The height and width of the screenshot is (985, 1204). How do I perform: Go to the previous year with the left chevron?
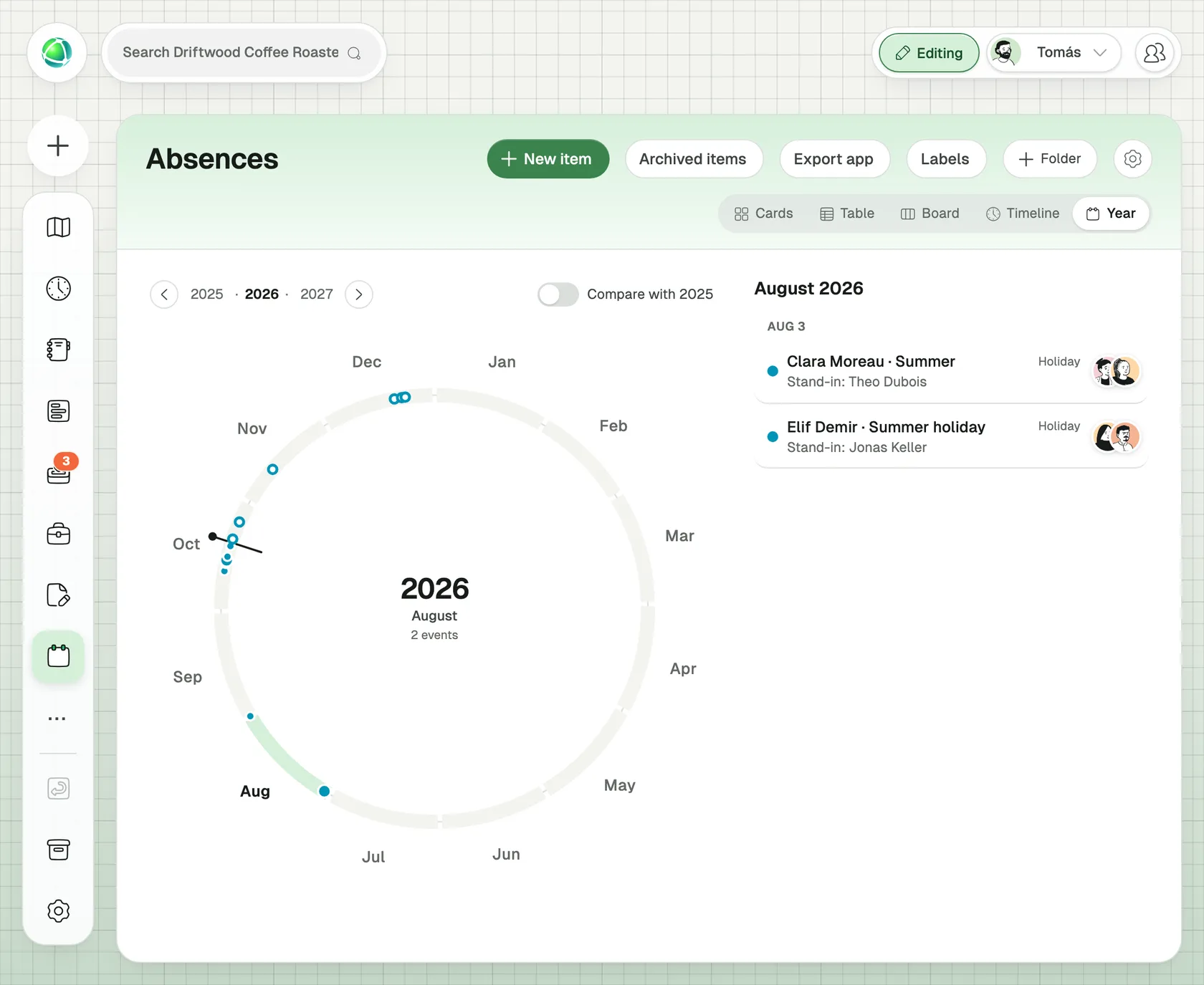coord(164,294)
